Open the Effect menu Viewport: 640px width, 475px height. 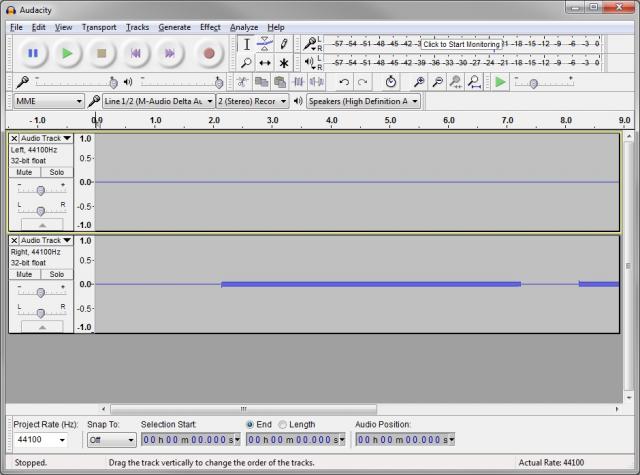point(210,27)
